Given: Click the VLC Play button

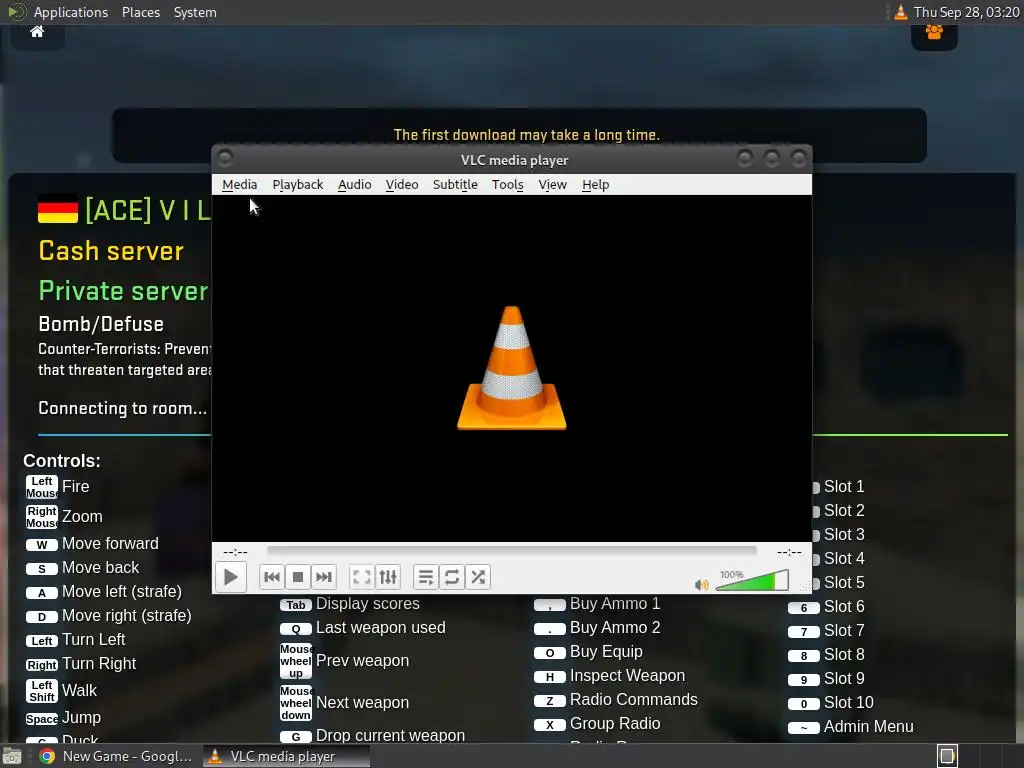Looking at the screenshot, I should pyautogui.click(x=231, y=577).
